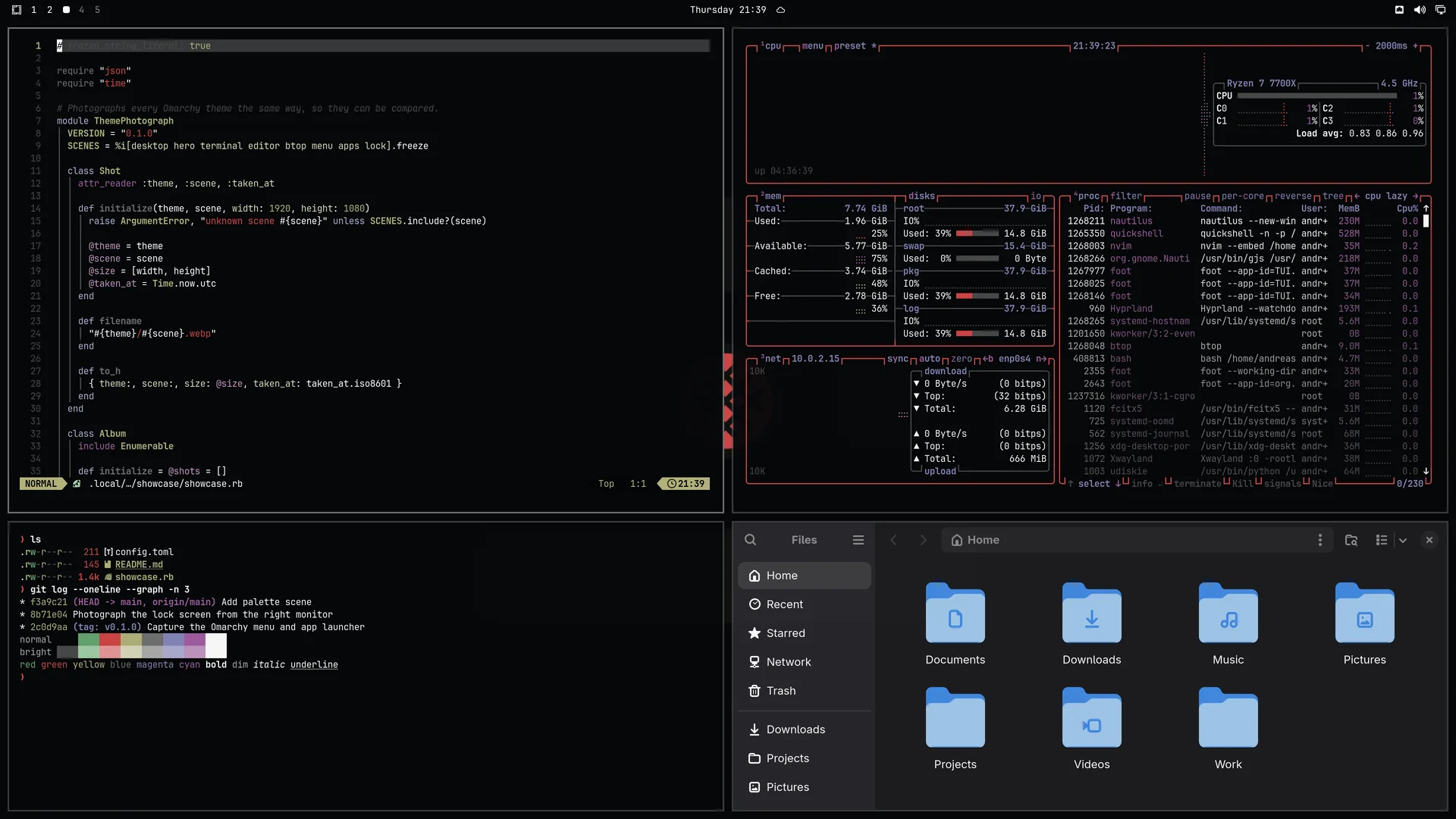
Task: Switch to list view in Files
Action: pyautogui.click(x=1382, y=540)
